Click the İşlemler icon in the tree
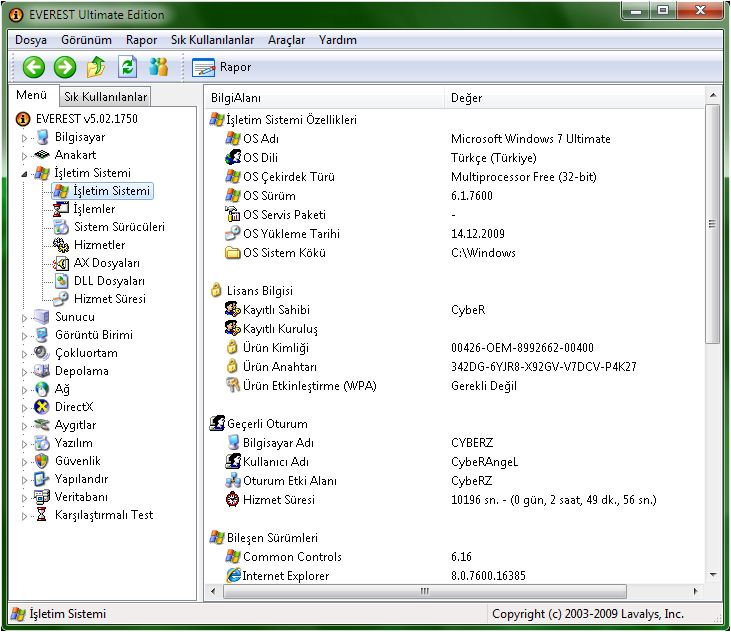731x632 pixels. 61,209
